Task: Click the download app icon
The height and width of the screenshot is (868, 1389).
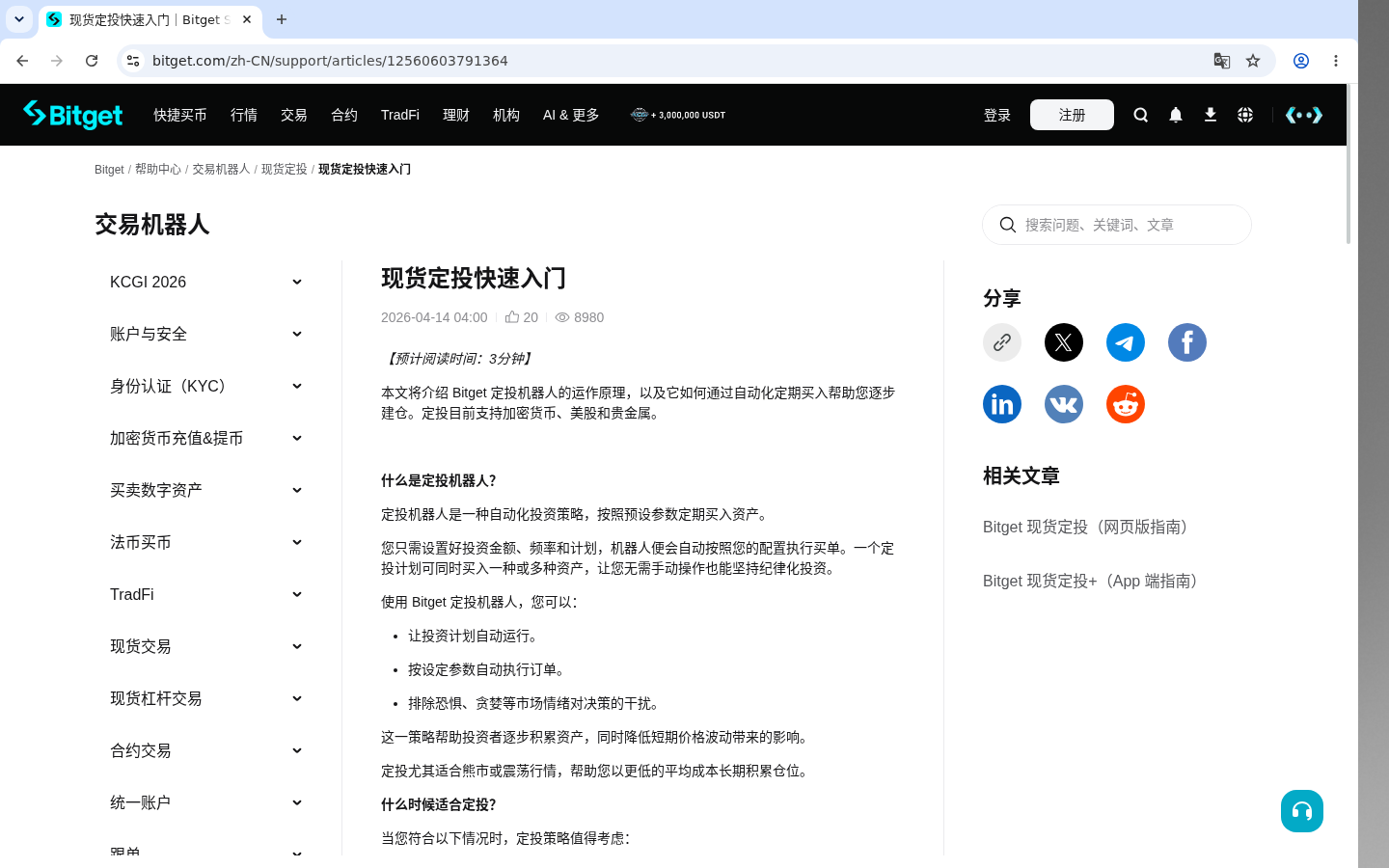Action: [x=1211, y=115]
